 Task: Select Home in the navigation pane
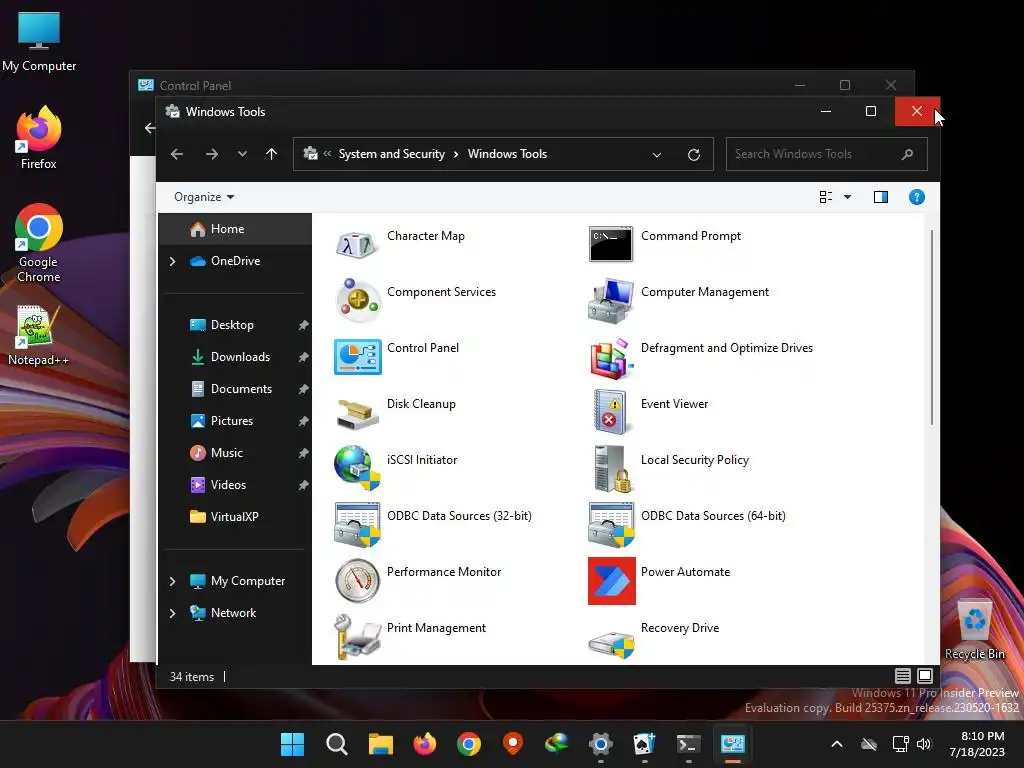pos(235,229)
